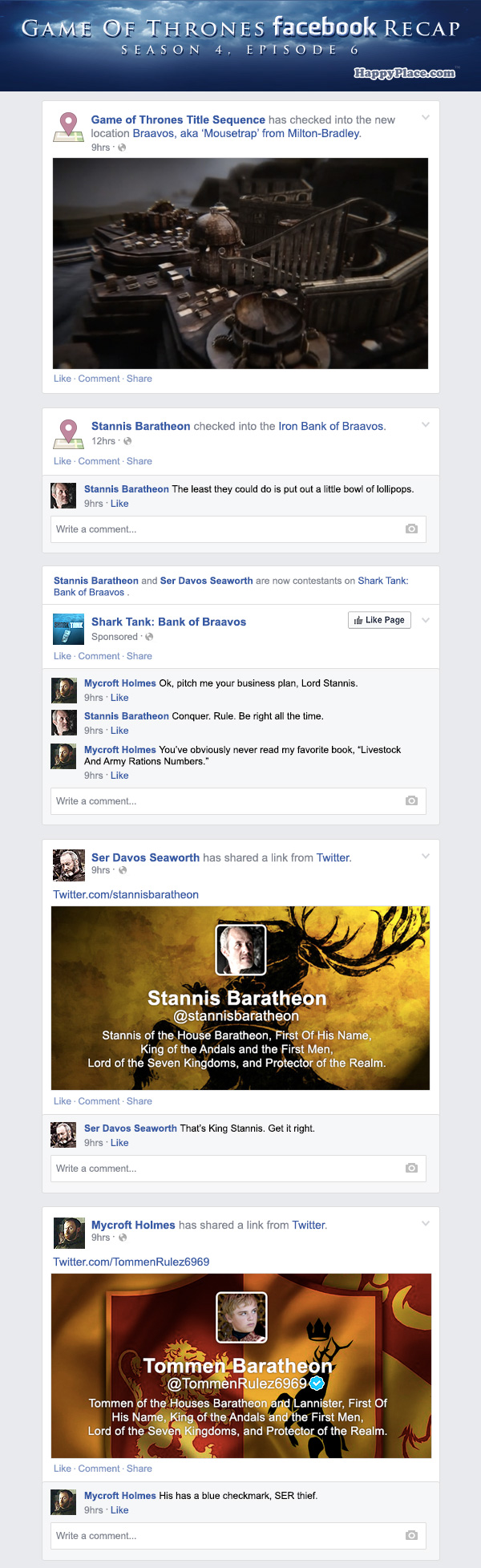Click map pin icon on Stannis check-in post
The height and width of the screenshot is (1568, 481).
pos(69,433)
